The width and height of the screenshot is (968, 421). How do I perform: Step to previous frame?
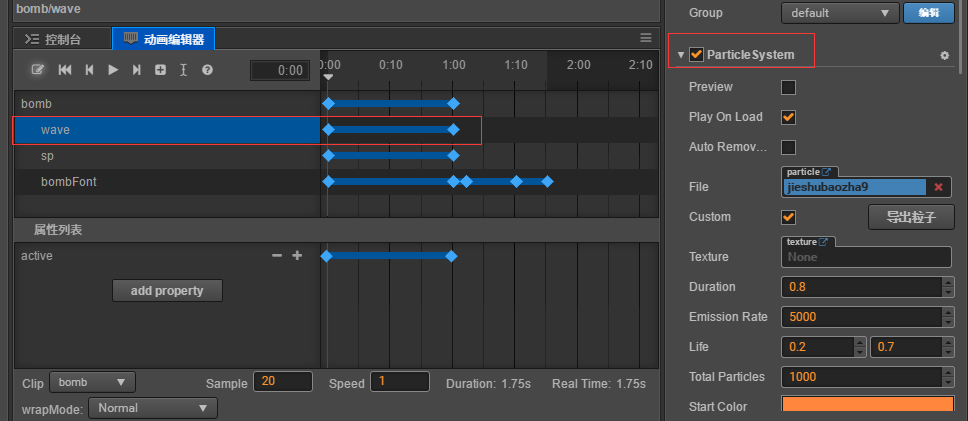89,70
